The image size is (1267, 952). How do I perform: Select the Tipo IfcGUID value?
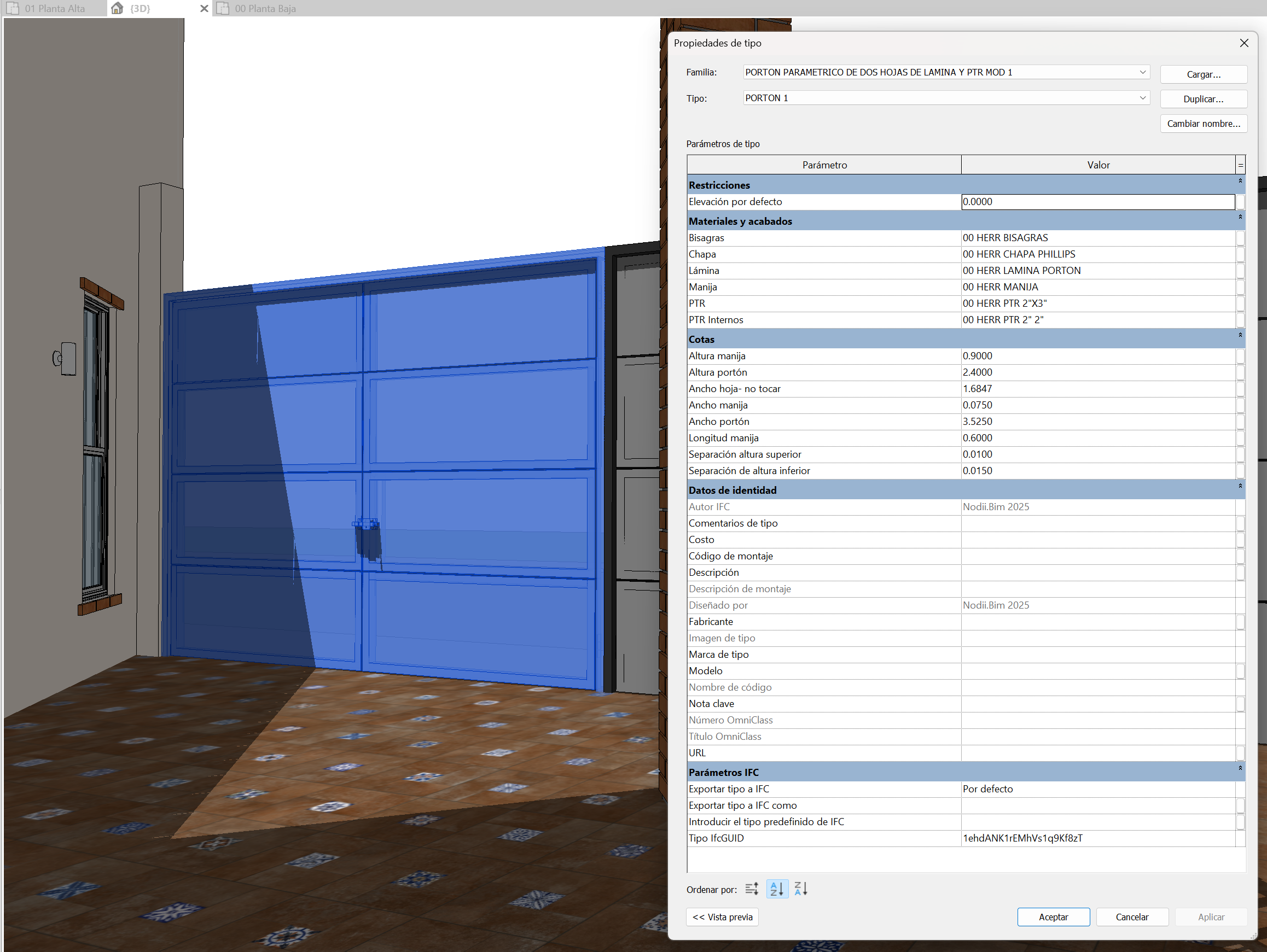[x=1098, y=838]
